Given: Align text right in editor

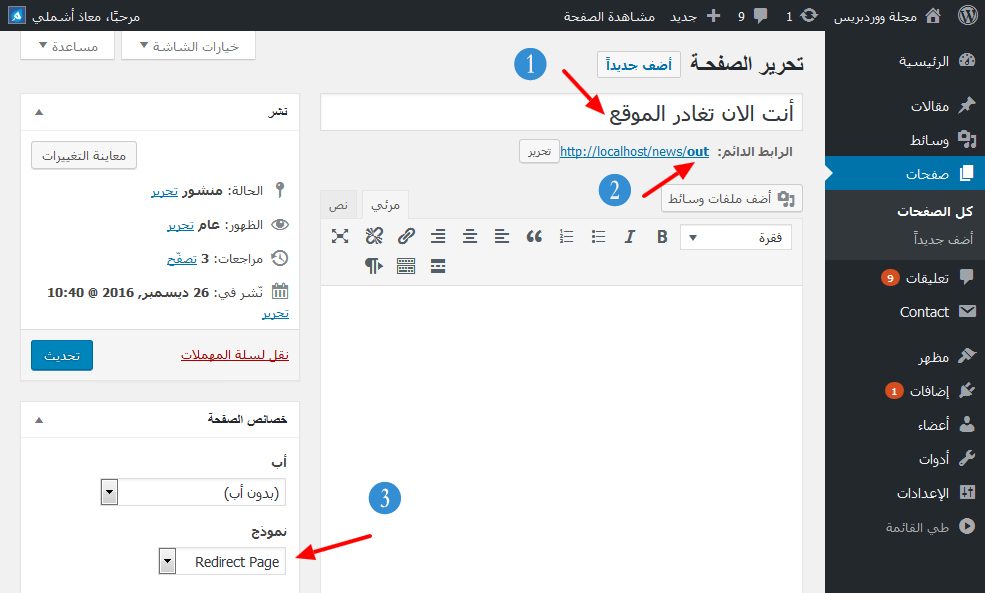Looking at the screenshot, I should pyautogui.click(x=438, y=237).
